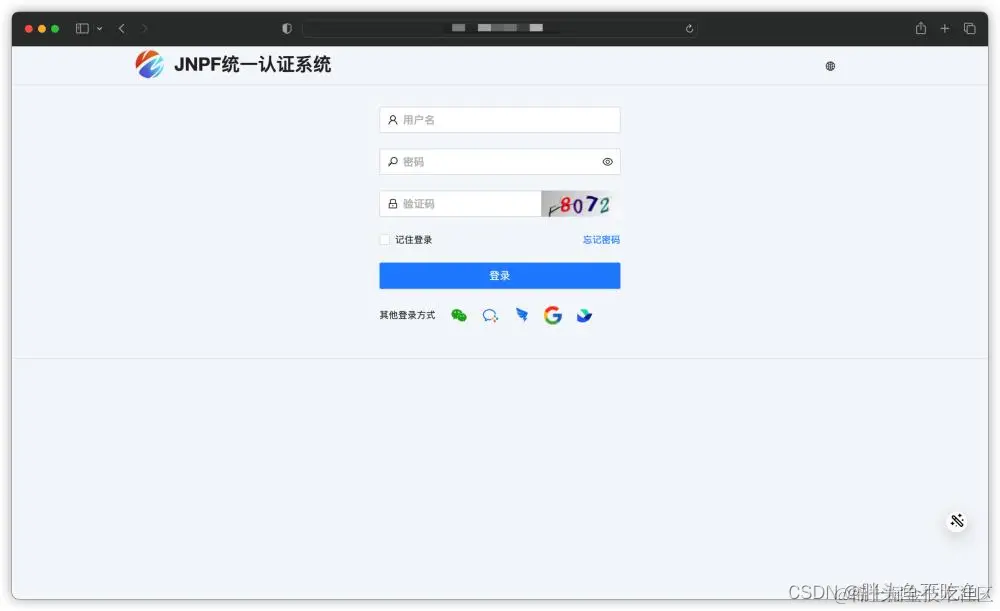Enable the 记住登录 checkbox
This screenshot has width=1000, height=611.
click(385, 240)
